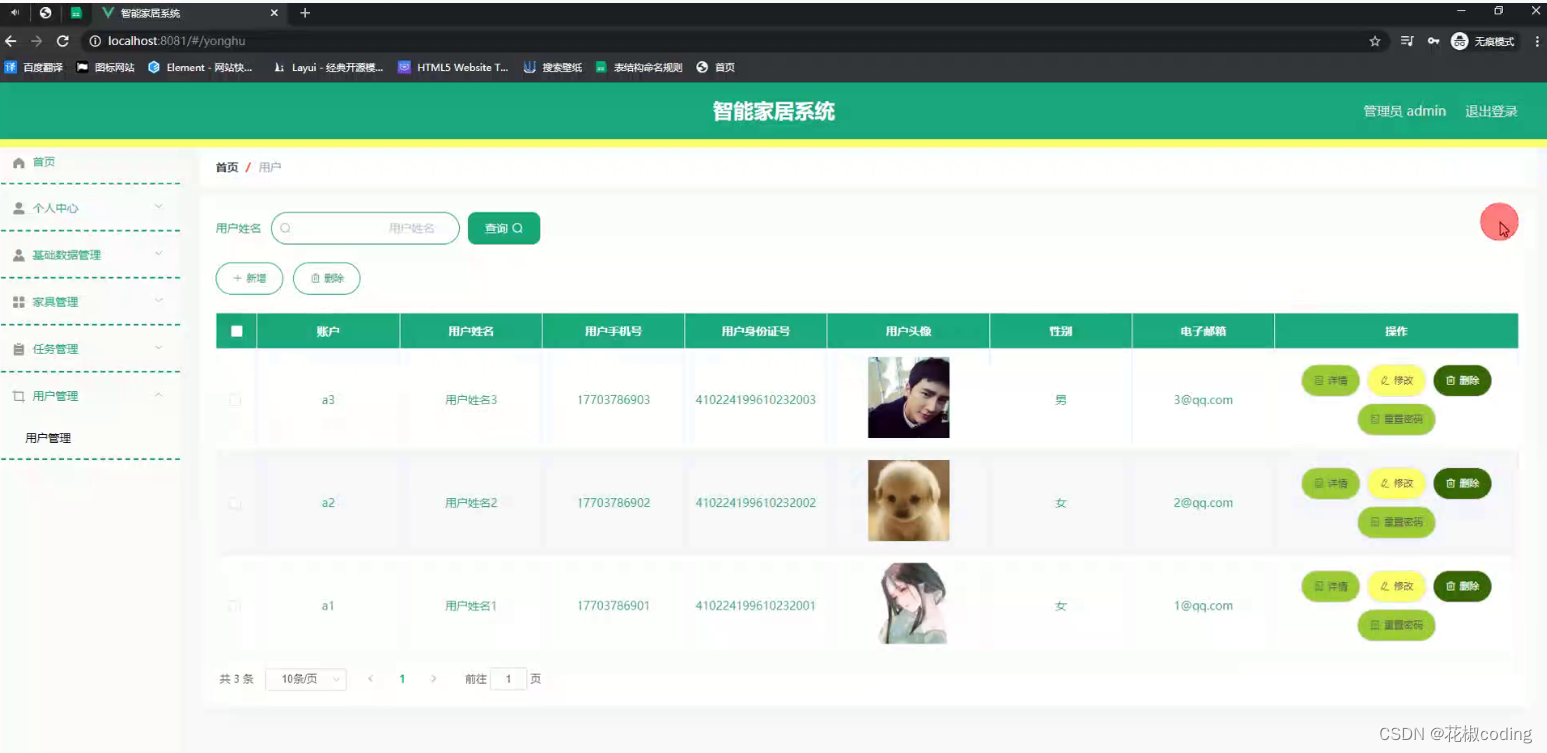Click the 用户管理 sidebar icon
The height and width of the screenshot is (753, 1547).
tap(17, 395)
